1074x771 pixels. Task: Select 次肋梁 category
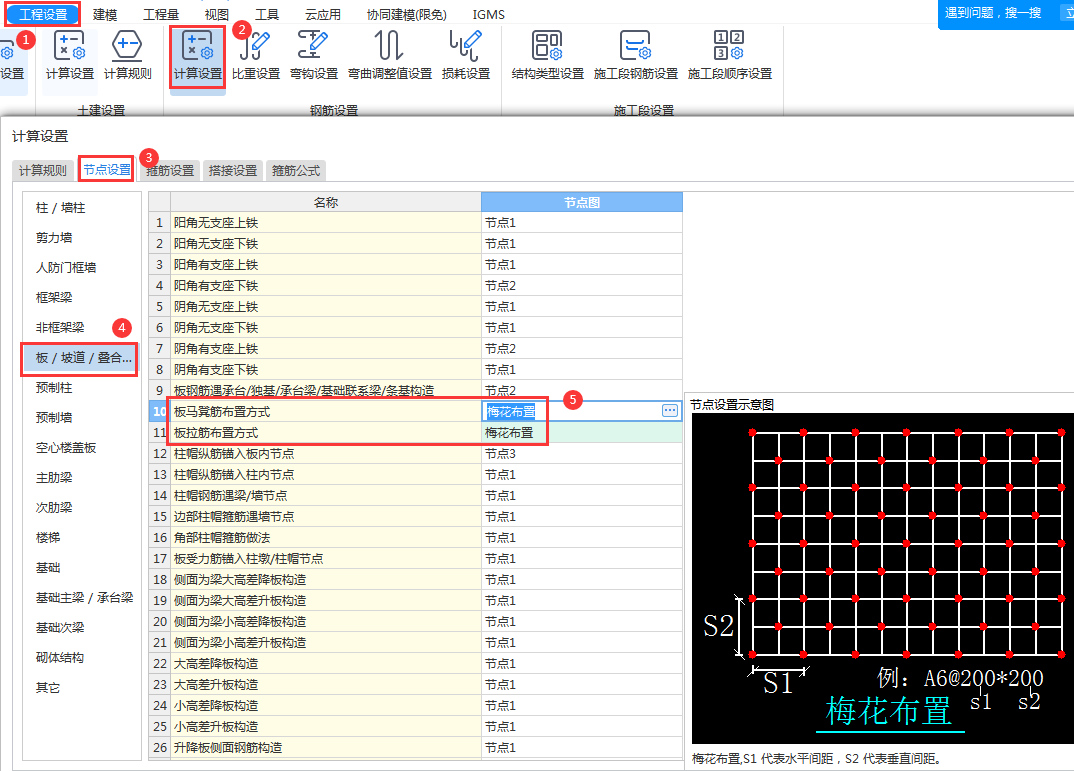[x=54, y=507]
